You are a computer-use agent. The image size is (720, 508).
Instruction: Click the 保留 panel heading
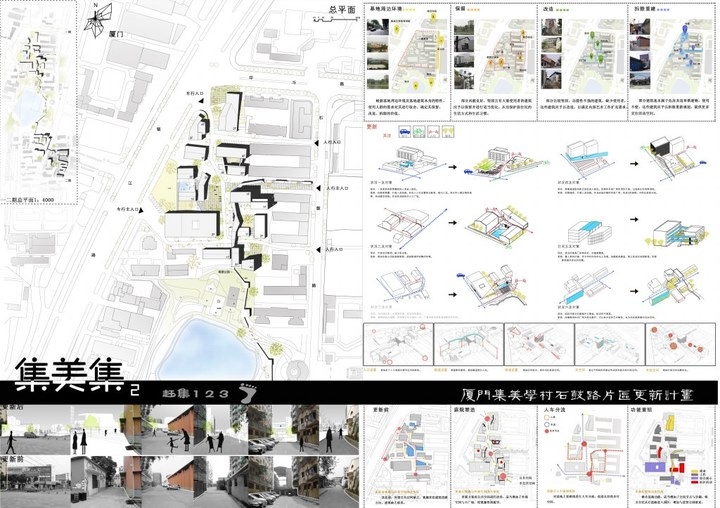tap(460, 9)
